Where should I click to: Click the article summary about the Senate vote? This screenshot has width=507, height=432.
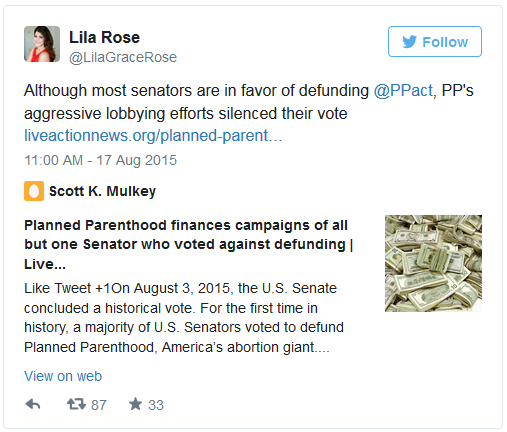click(x=184, y=318)
